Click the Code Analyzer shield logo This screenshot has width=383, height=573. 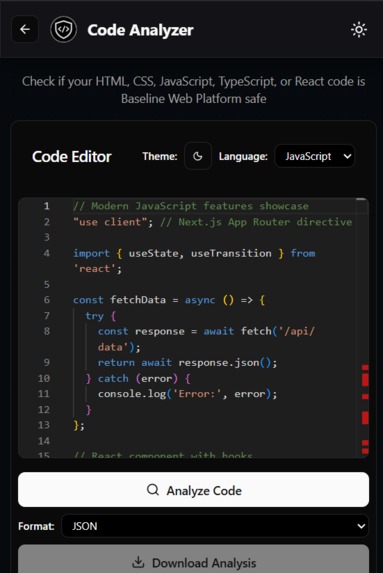(x=64, y=30)
